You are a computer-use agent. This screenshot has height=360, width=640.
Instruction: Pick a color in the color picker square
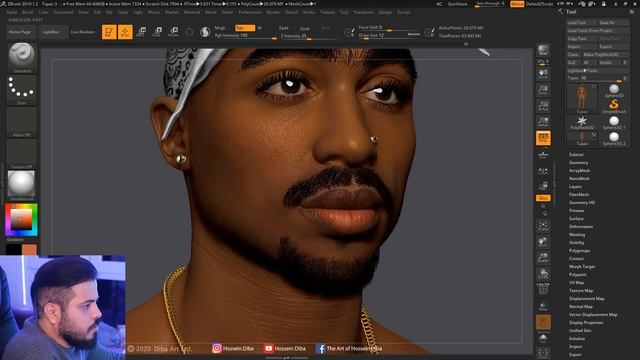(21, 220)
